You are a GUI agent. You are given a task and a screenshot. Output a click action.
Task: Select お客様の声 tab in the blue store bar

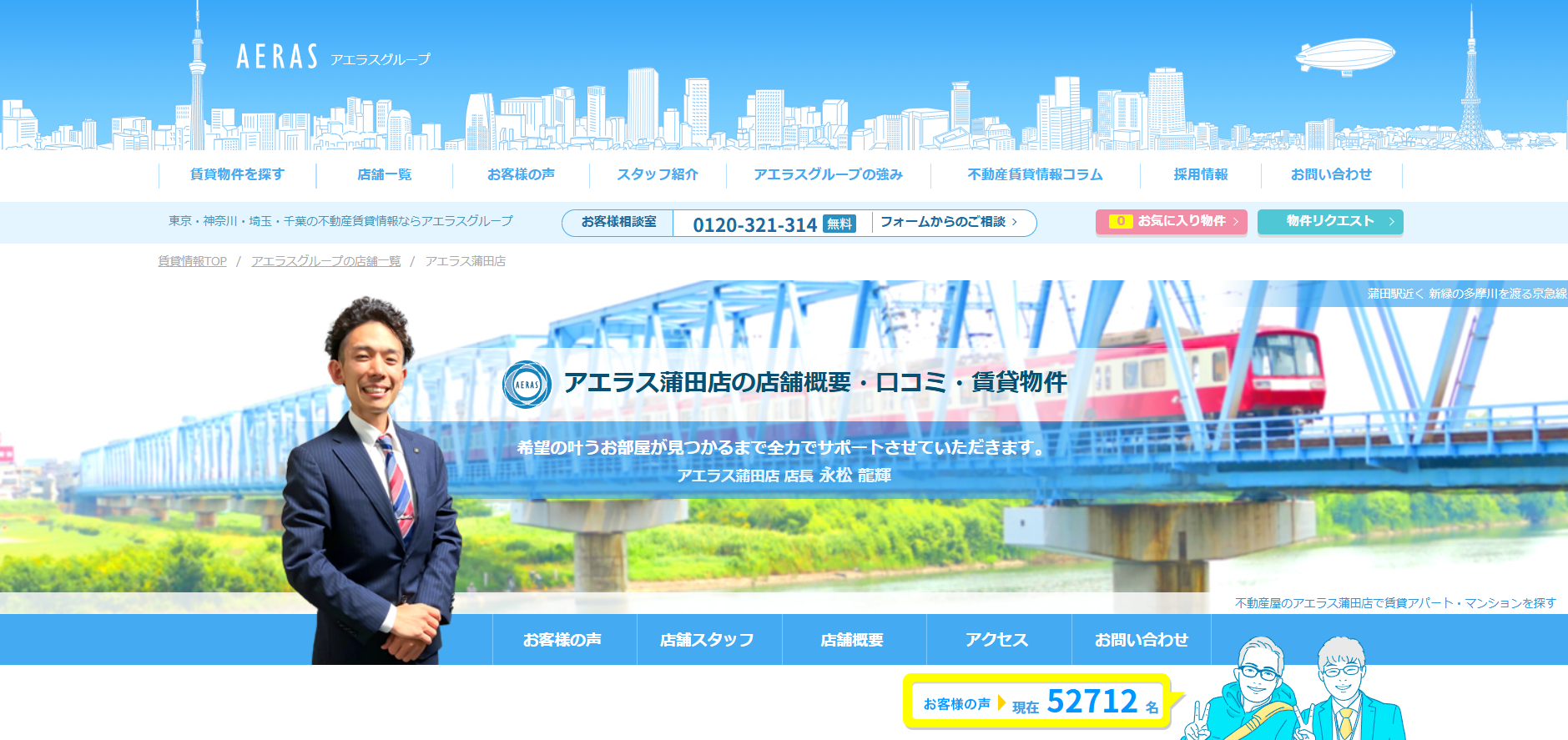pyautogui.click(x=564, y=640)
